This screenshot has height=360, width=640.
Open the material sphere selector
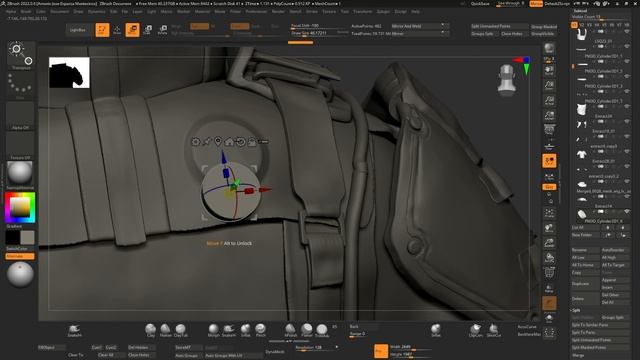click(x=20, y=175)
